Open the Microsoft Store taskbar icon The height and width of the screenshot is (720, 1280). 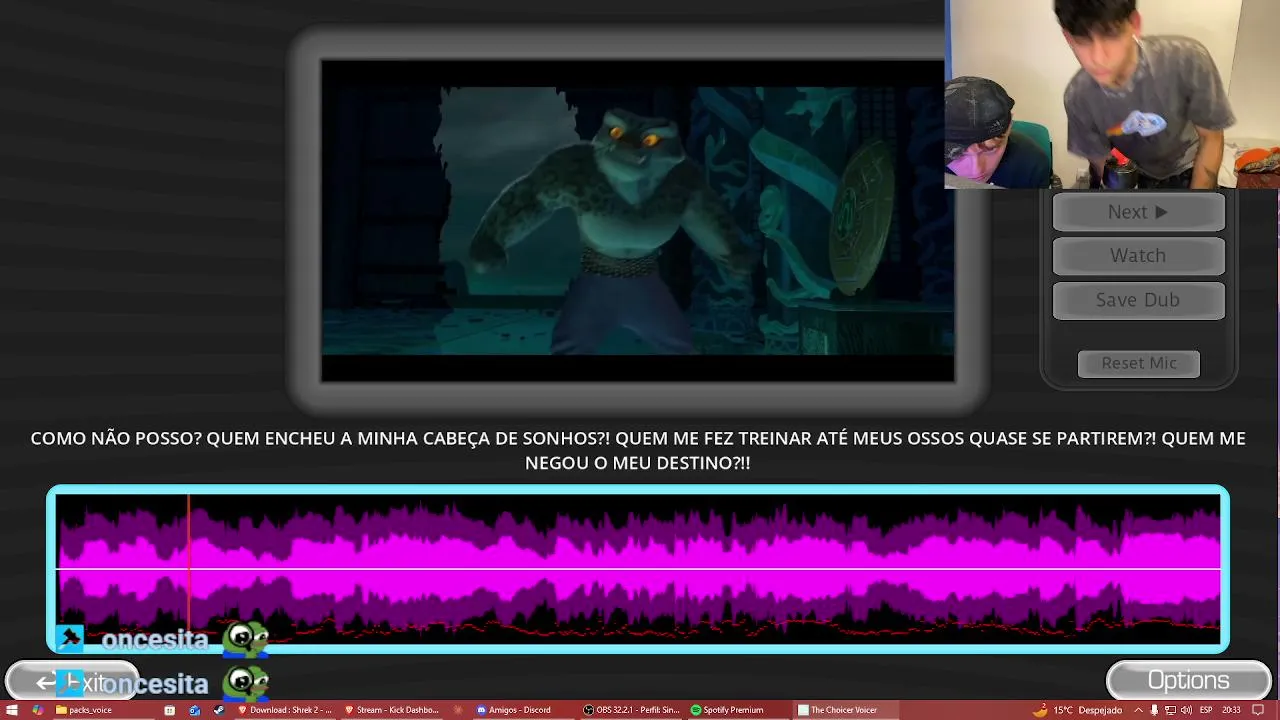(x=169, y=710)
